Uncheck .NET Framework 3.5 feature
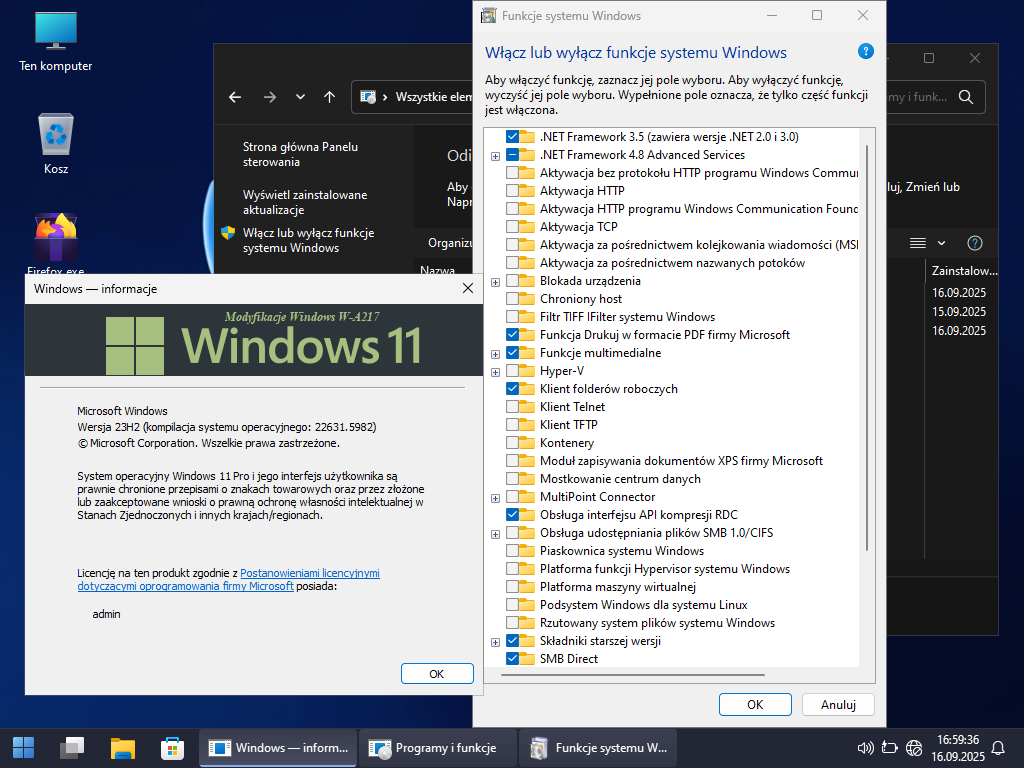1024x768 pixels. [513, 137]
